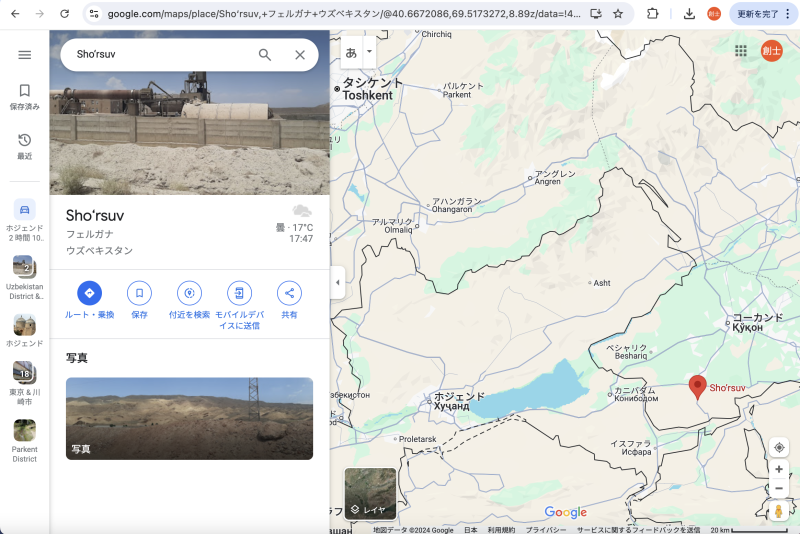Click the Directions route button
Screen dimensions: 800x534
point(89,293)
